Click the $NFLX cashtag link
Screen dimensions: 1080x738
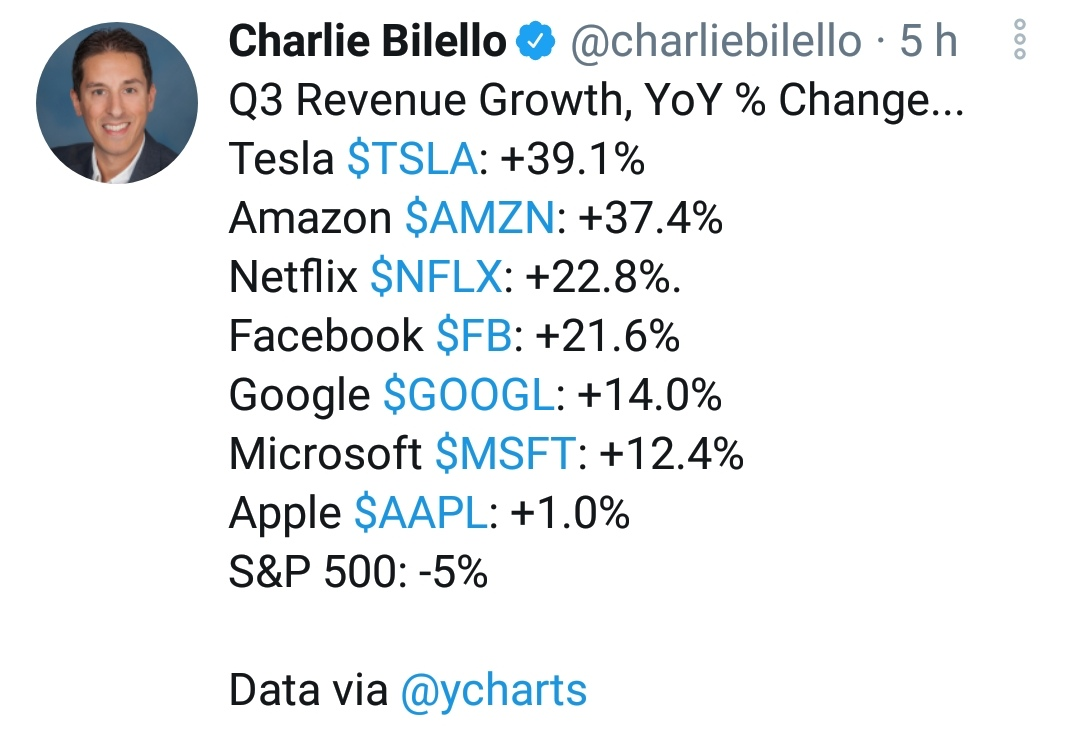pyautogui.click(x=435, y=278)
